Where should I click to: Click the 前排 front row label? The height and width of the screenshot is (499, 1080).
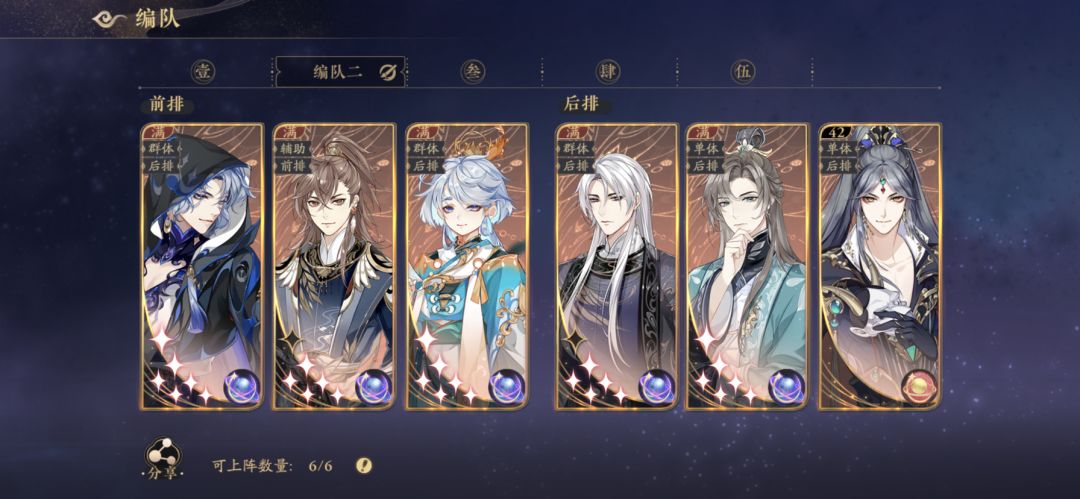pos(167,105)
